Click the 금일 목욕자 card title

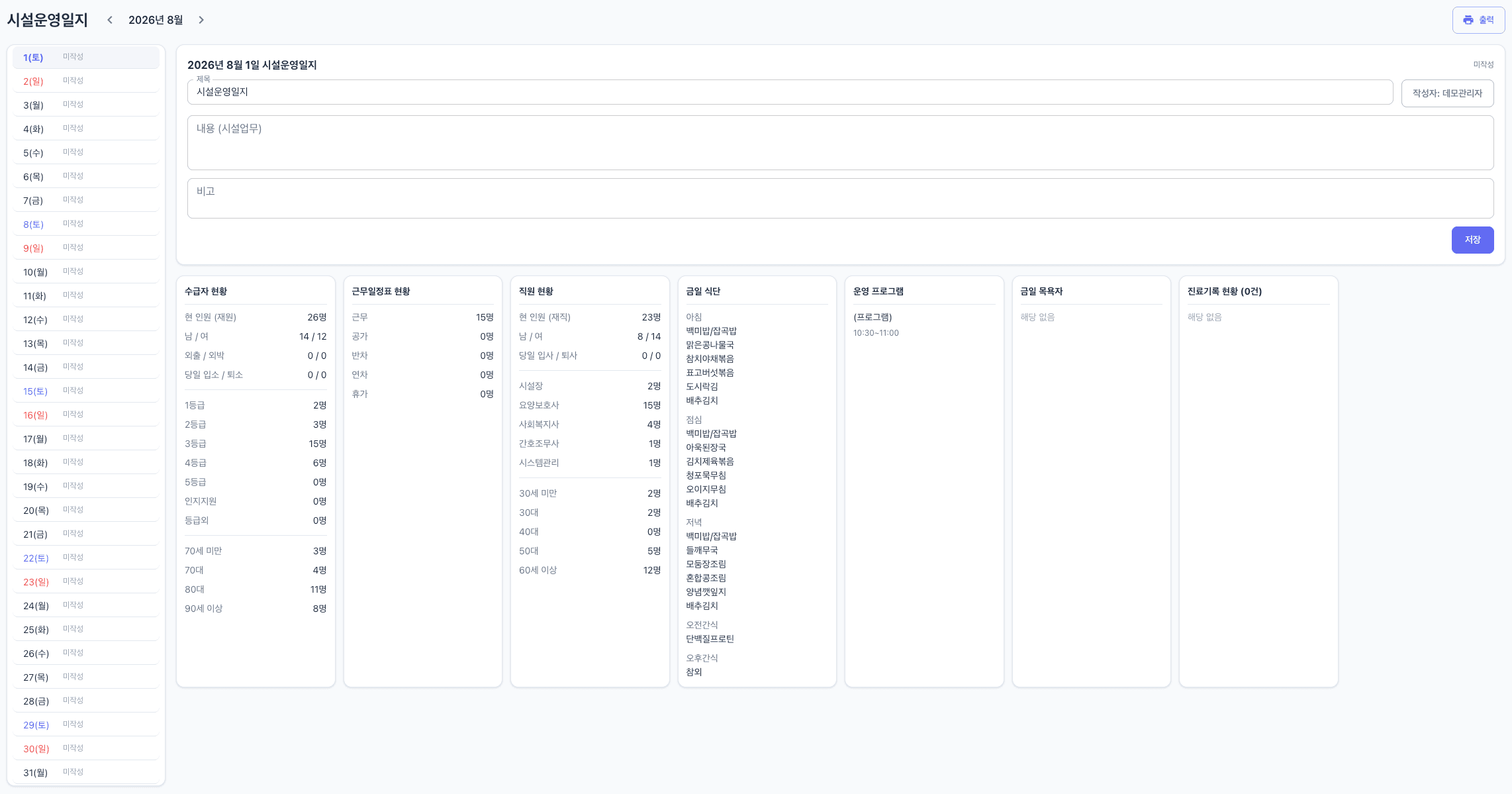[x=1041, y=291]
